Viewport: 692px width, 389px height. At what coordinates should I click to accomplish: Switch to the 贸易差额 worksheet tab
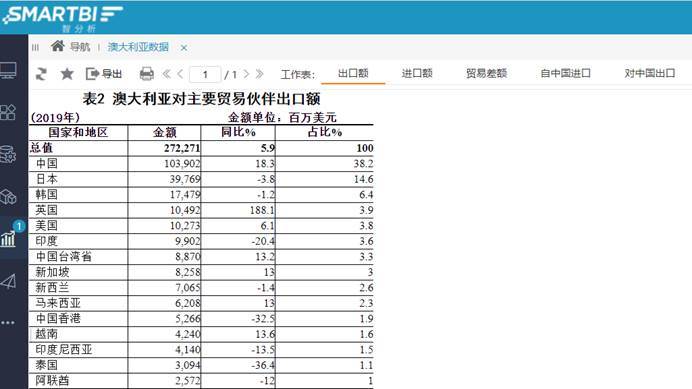pos(486,73)
